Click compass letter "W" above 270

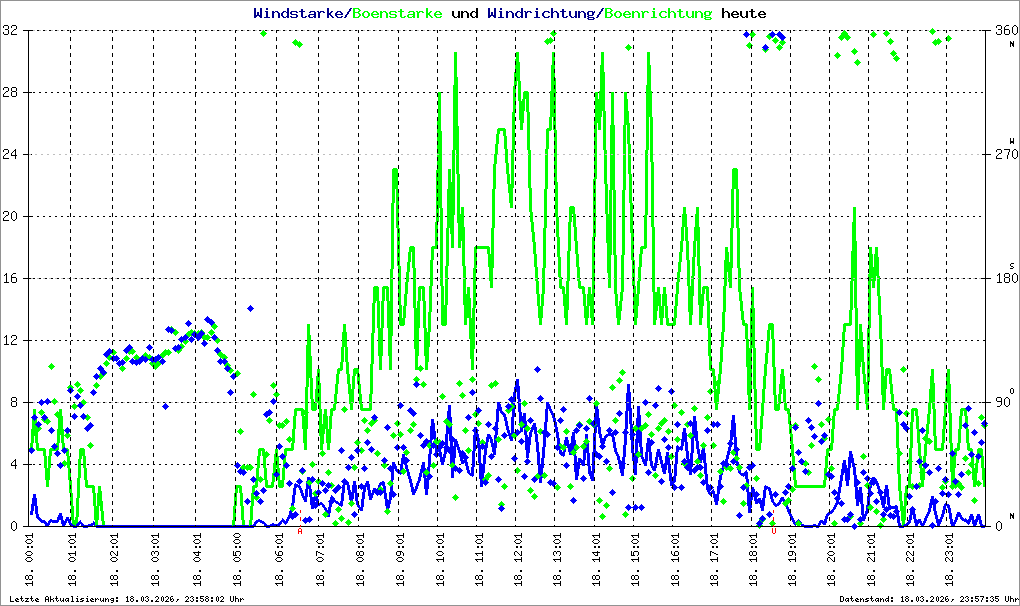[1012, 140]
